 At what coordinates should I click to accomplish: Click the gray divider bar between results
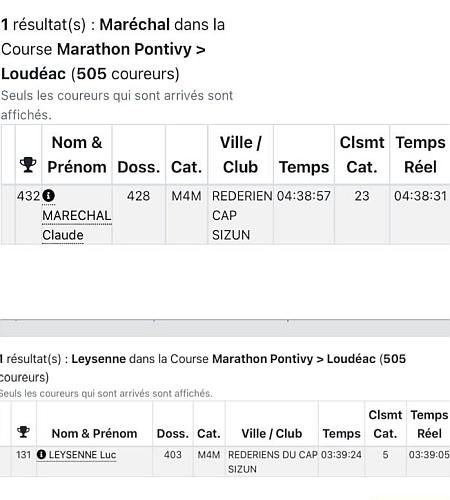[225, 328]
